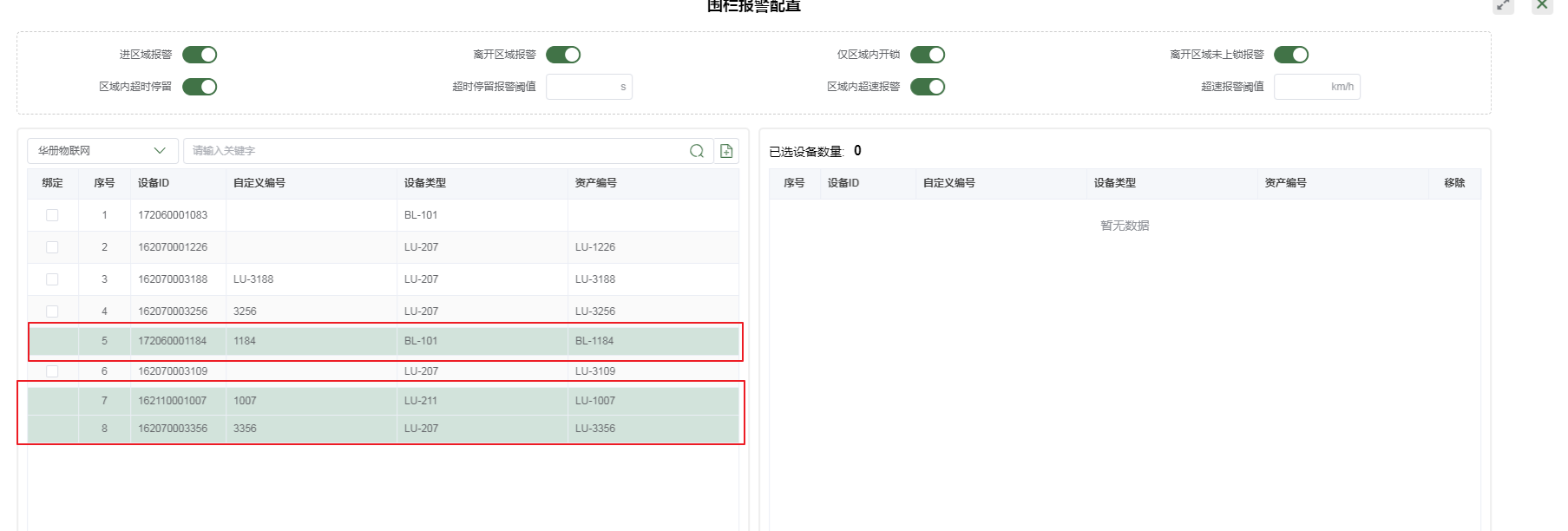Toggle the 区域内超时停留 switch

tap(200, 87)
